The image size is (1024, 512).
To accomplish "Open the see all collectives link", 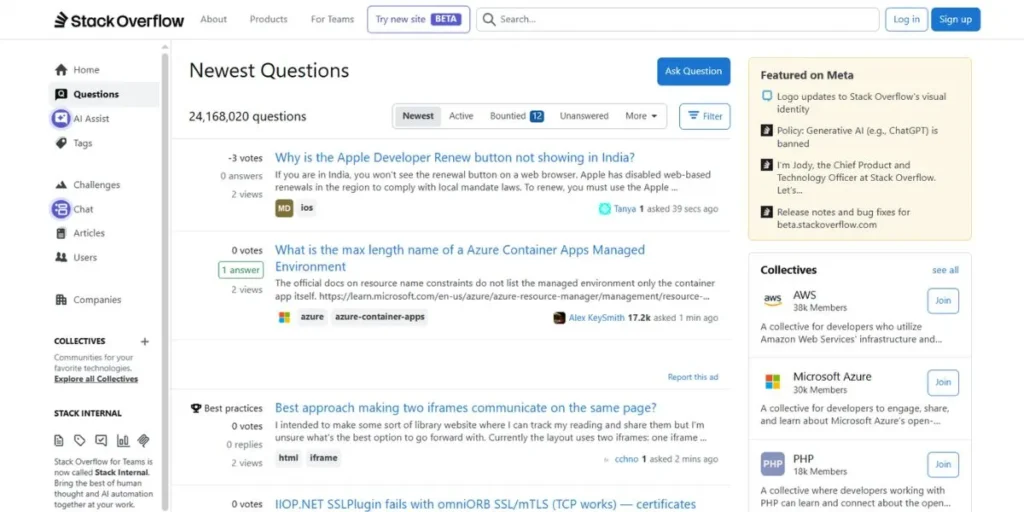I will pos(946,270).
